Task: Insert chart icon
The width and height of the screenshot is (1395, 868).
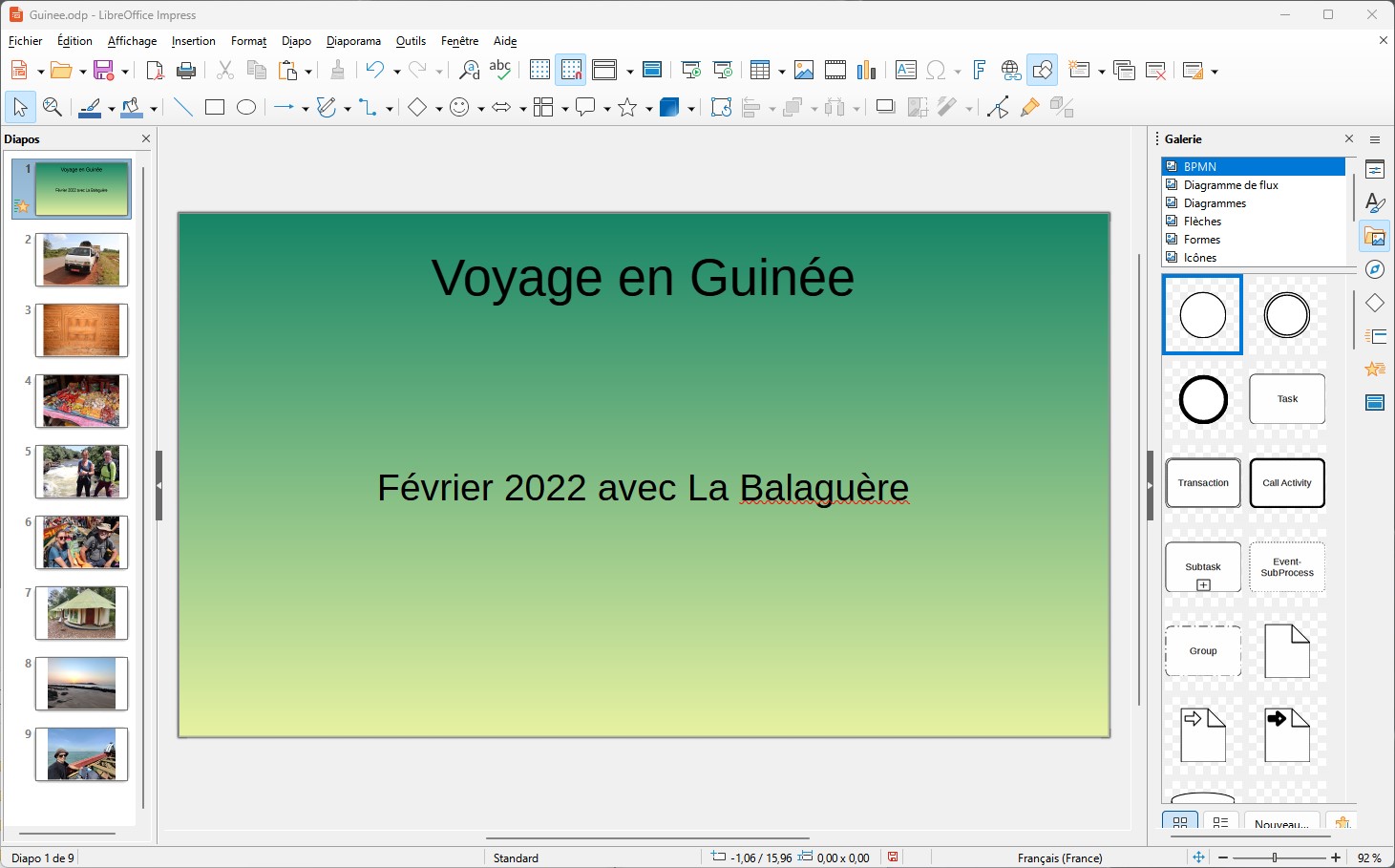Action: 867,71
